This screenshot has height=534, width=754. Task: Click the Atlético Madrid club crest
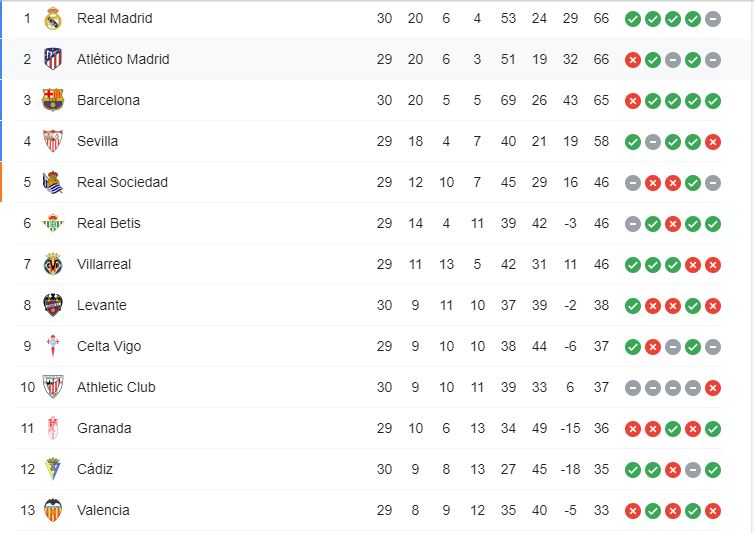(53, 59)
